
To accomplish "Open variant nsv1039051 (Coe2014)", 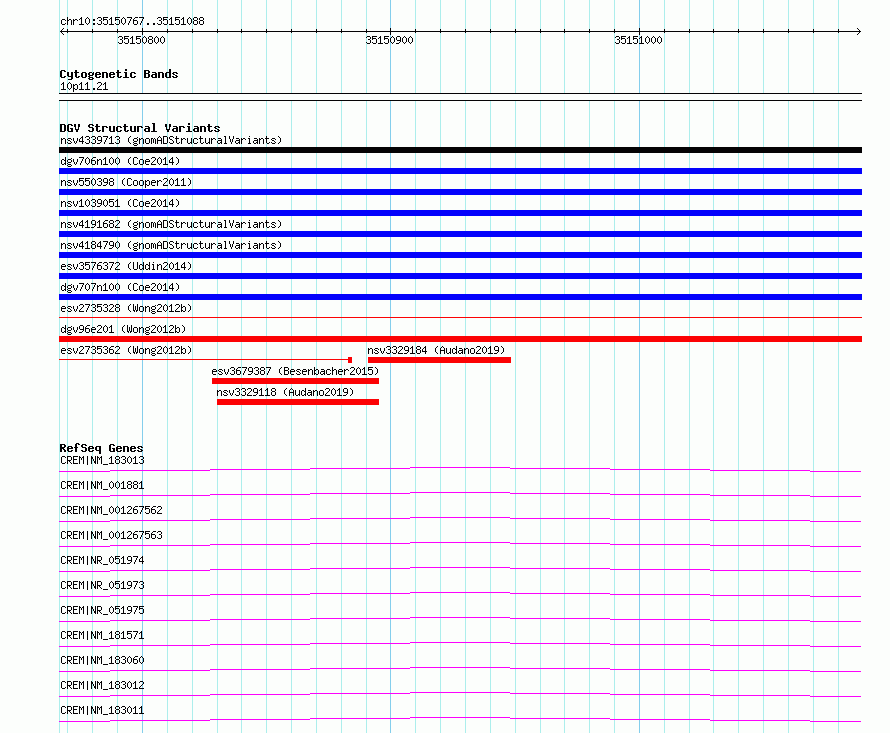I will [x=120, y=203].
